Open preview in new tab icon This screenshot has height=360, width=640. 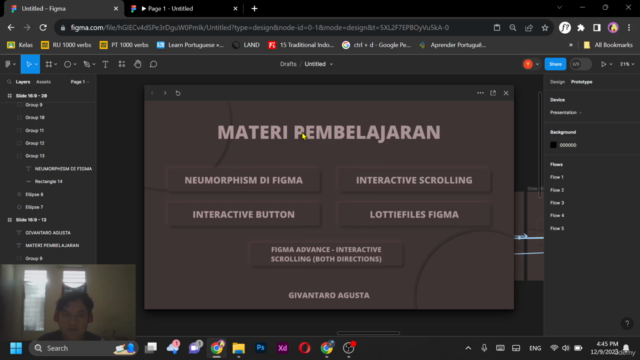click(x=493, y=93)
